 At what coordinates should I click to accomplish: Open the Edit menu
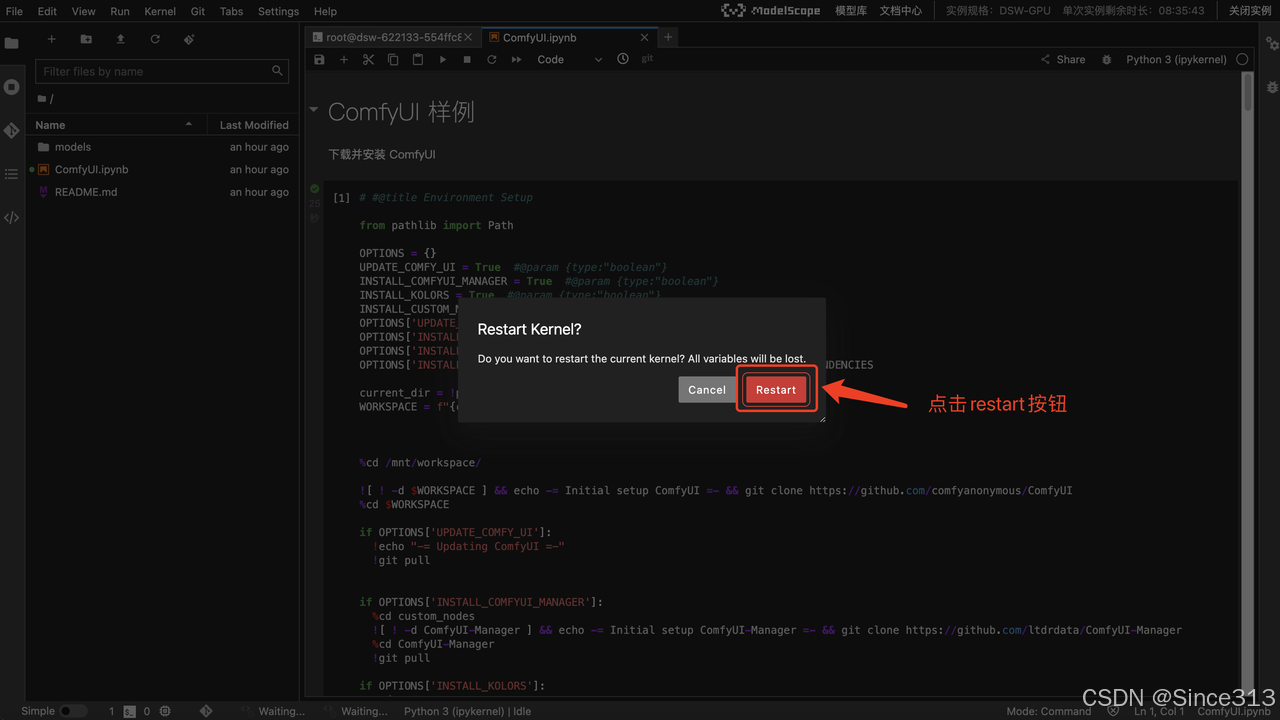coord(47,11)
